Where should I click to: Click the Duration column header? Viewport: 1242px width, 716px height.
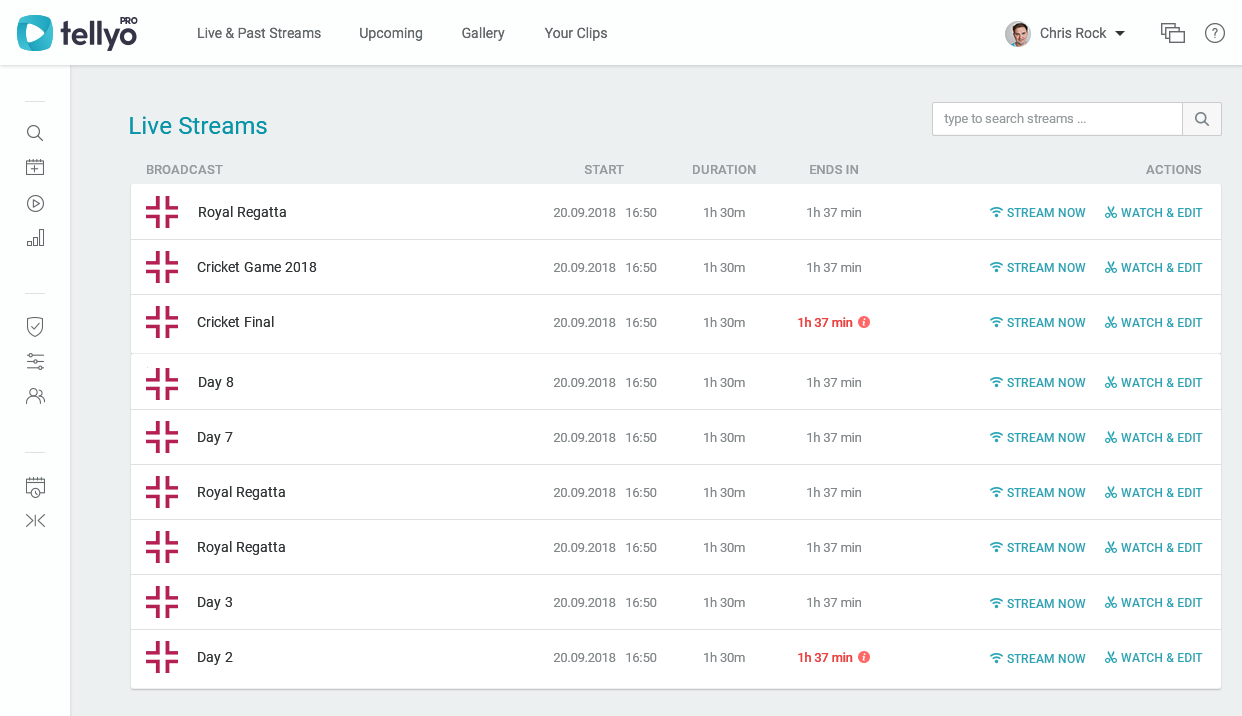[724, 170]
